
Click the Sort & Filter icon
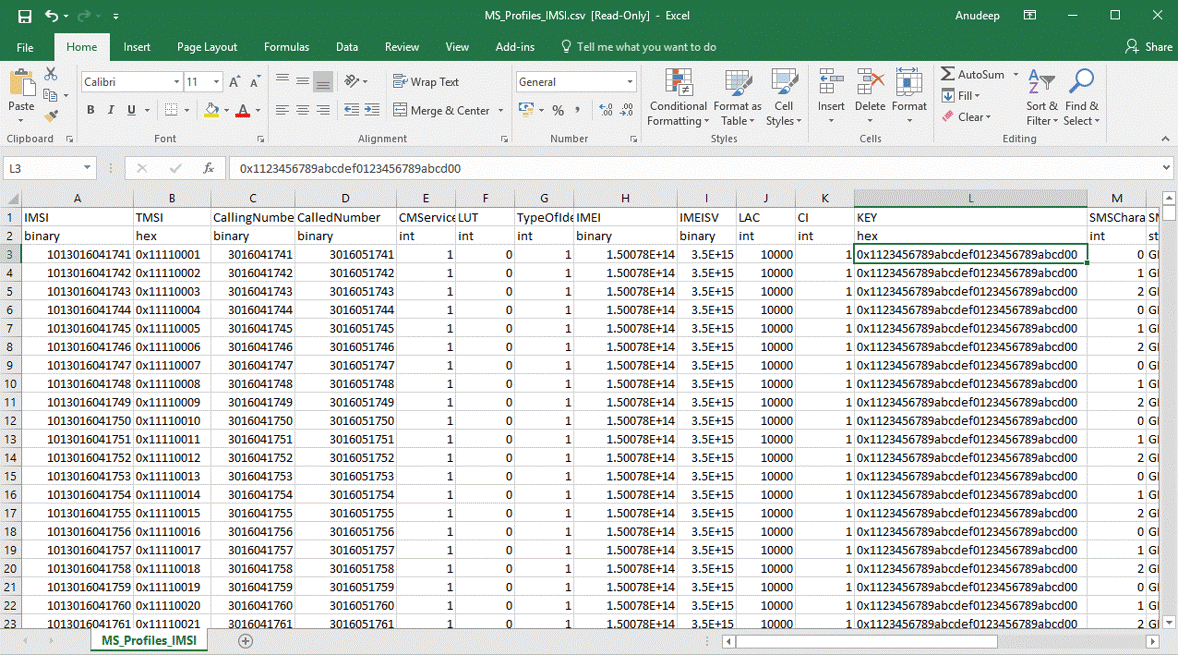pyautogui.click(x=1041, y=84)
